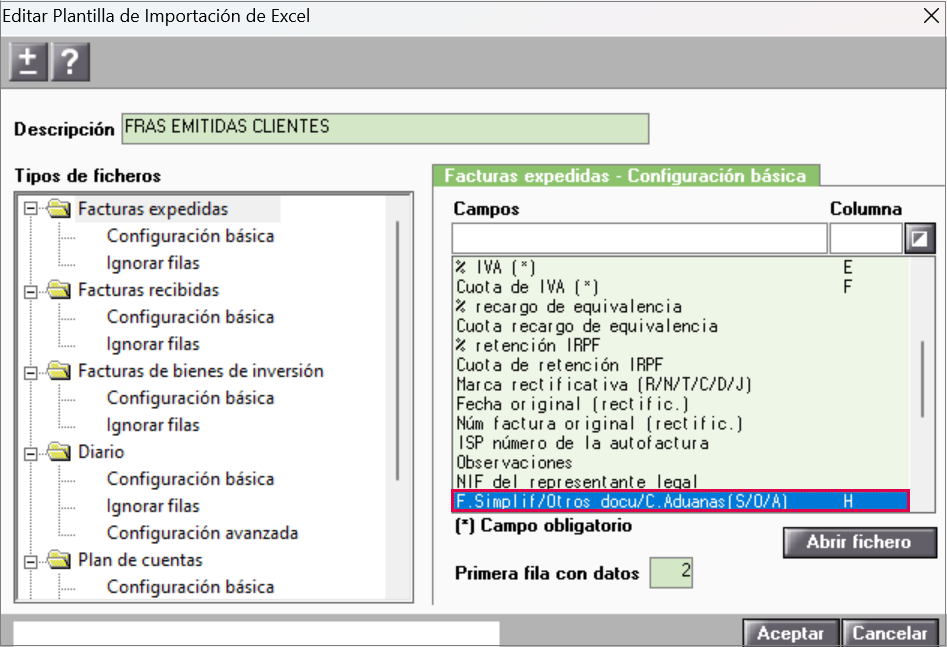
Task: Select 'NIF del representante legal' row
Action: click(681, 481)
